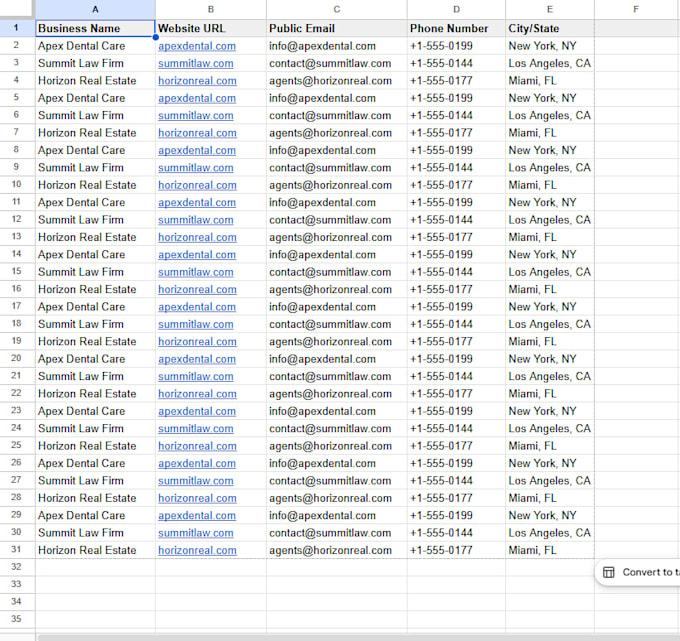Open apexdental.com link in row 8
The image size is (680, 641).
pos(197,150)
